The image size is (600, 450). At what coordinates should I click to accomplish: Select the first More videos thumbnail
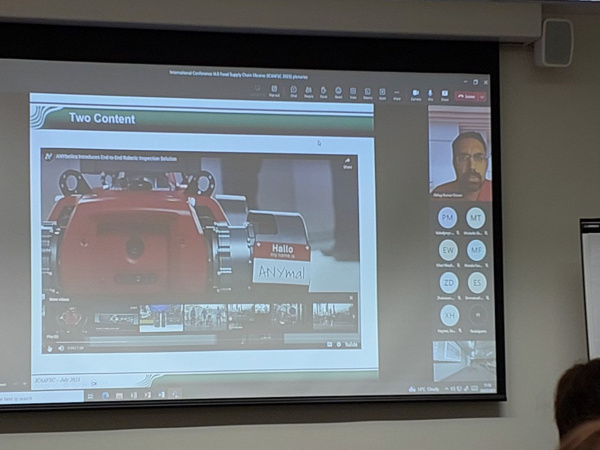(72, 317)
